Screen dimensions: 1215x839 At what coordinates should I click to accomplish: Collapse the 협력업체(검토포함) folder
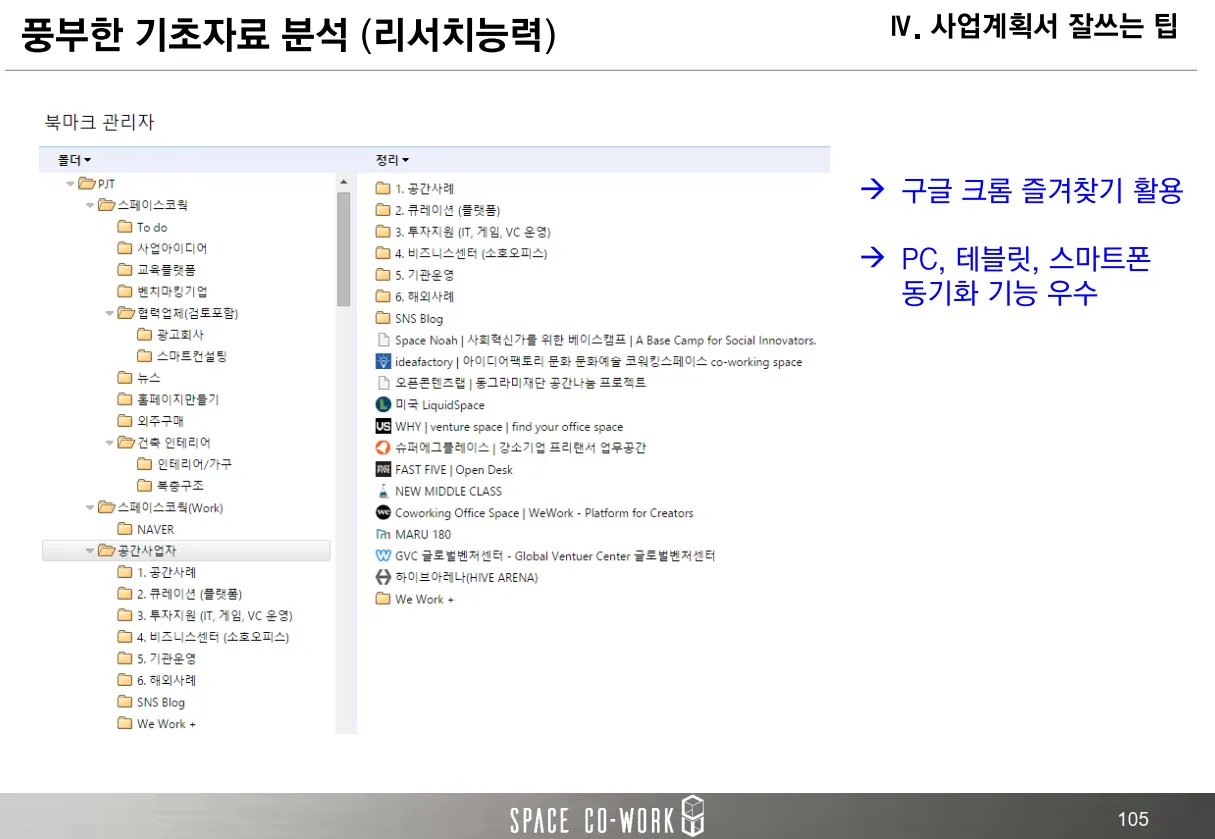pyautogui.click(x=110, y=313)
